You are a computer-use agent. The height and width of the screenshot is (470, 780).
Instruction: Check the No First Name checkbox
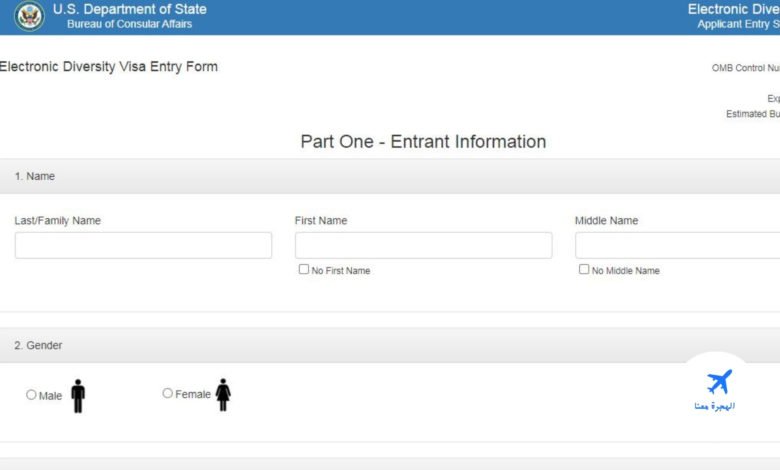(303, 269)
